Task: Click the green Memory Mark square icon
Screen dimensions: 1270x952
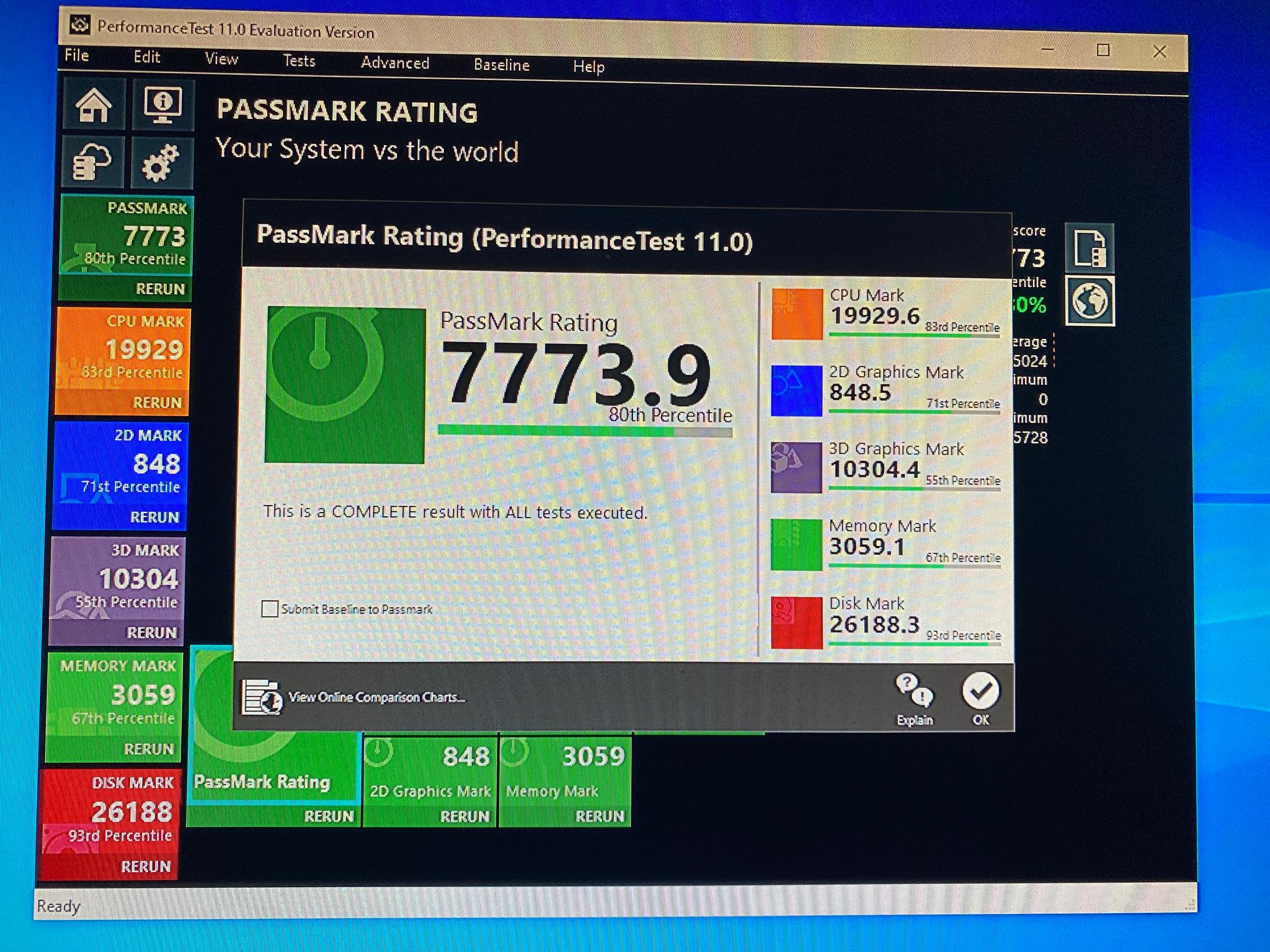Action: [797, 544]
